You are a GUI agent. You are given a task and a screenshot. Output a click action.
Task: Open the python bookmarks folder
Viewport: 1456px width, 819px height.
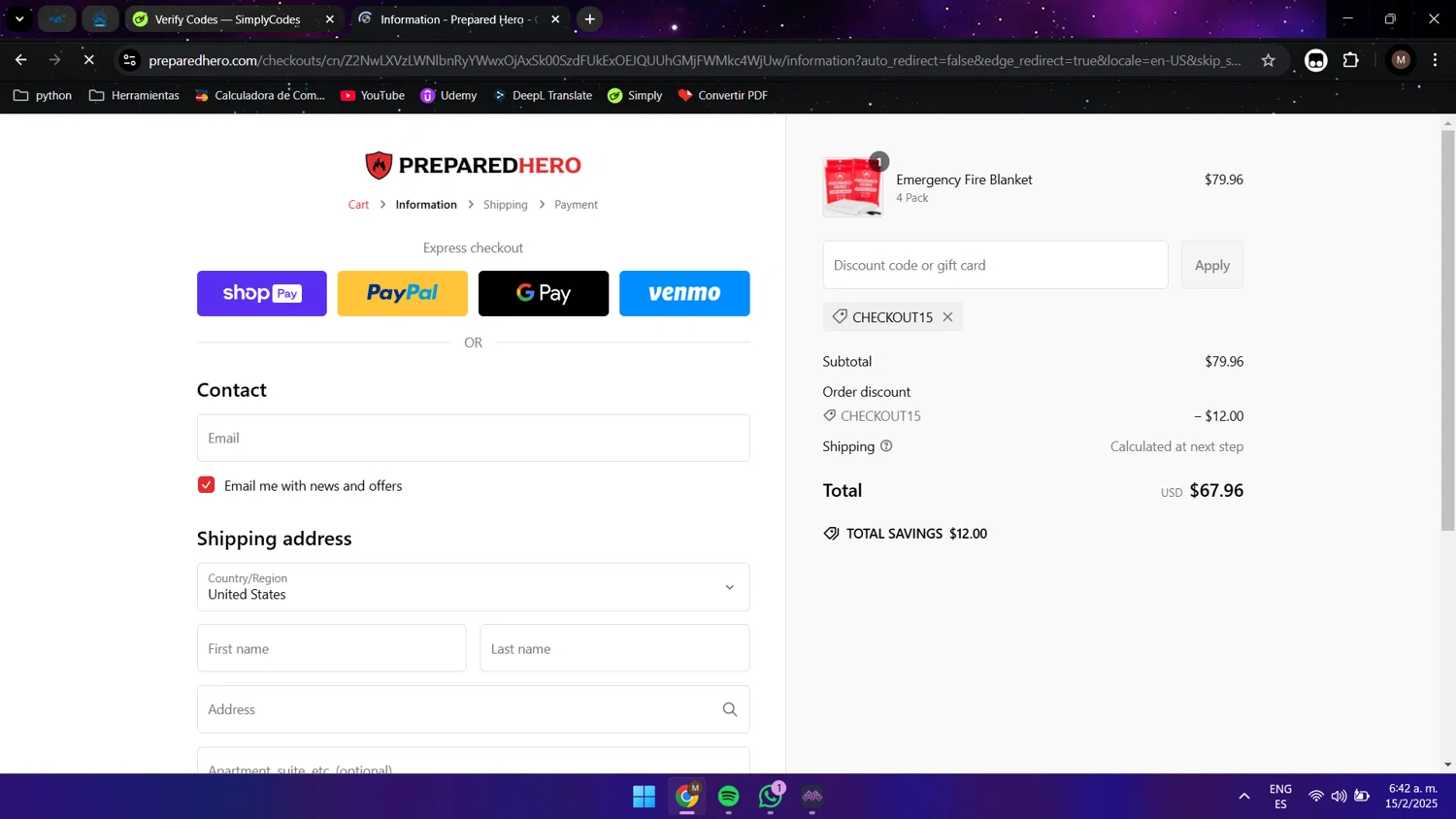point(43,95)
